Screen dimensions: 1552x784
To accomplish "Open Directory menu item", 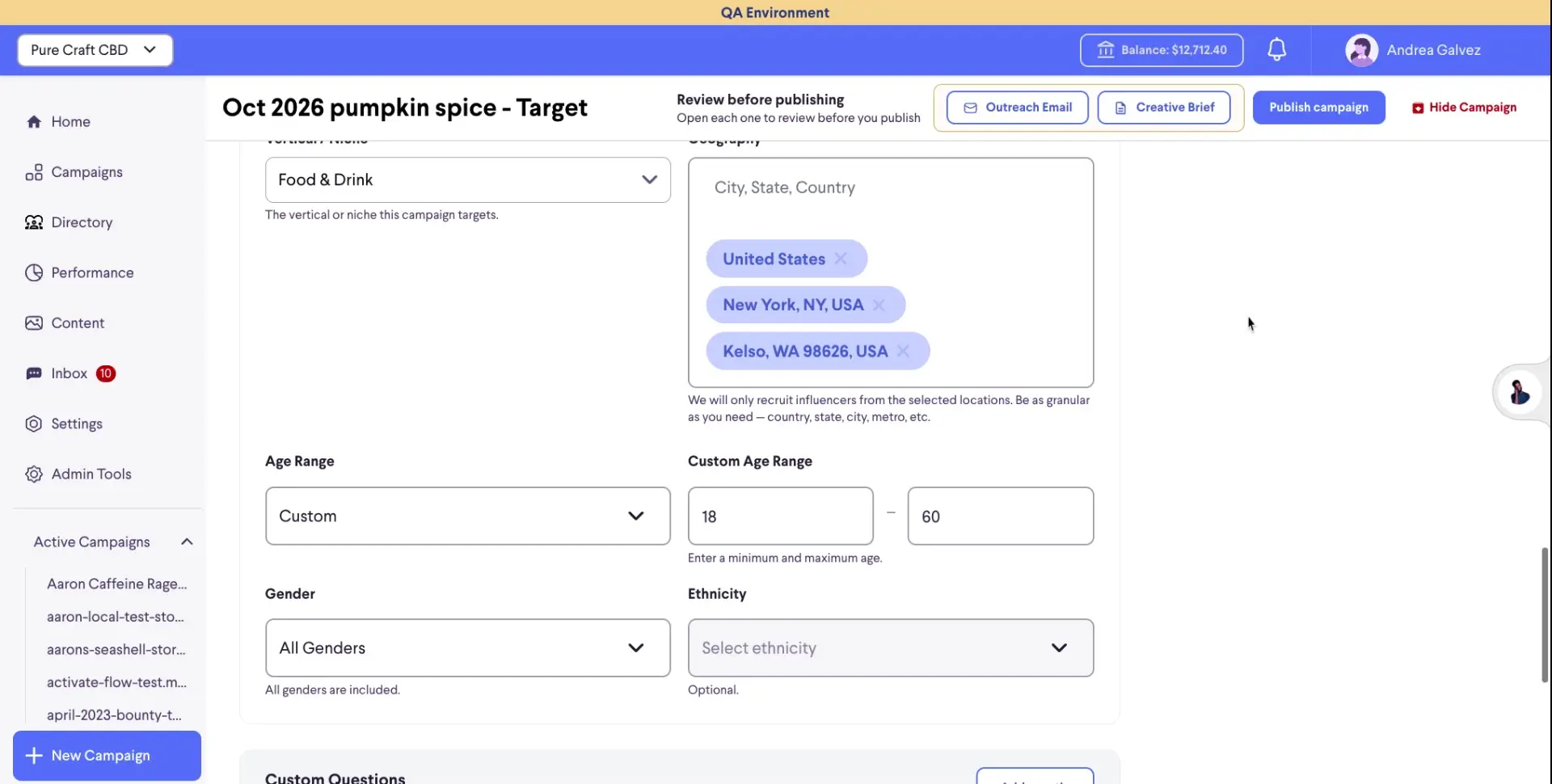I will [82, 222].
